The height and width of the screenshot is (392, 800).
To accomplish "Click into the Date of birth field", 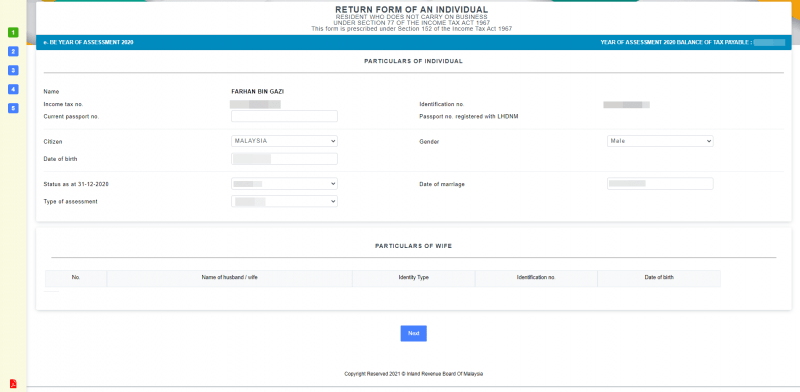I will (x=284, y=159).
